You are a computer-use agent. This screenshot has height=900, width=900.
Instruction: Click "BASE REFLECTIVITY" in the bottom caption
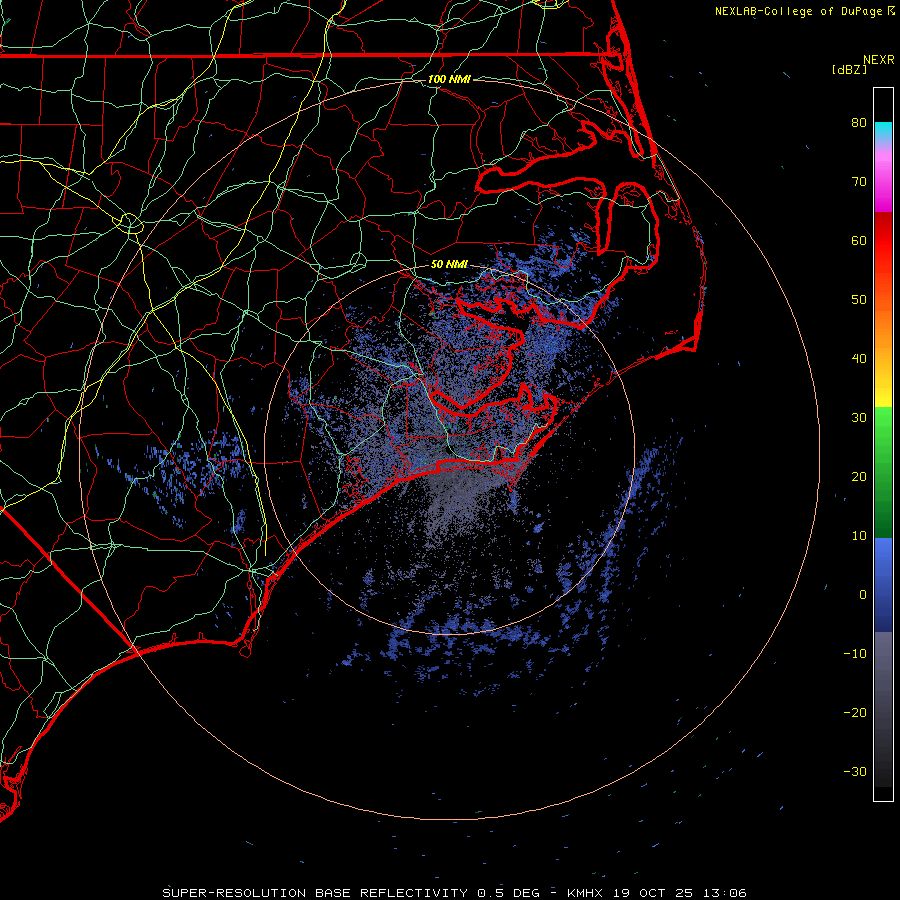pos(391,893)
